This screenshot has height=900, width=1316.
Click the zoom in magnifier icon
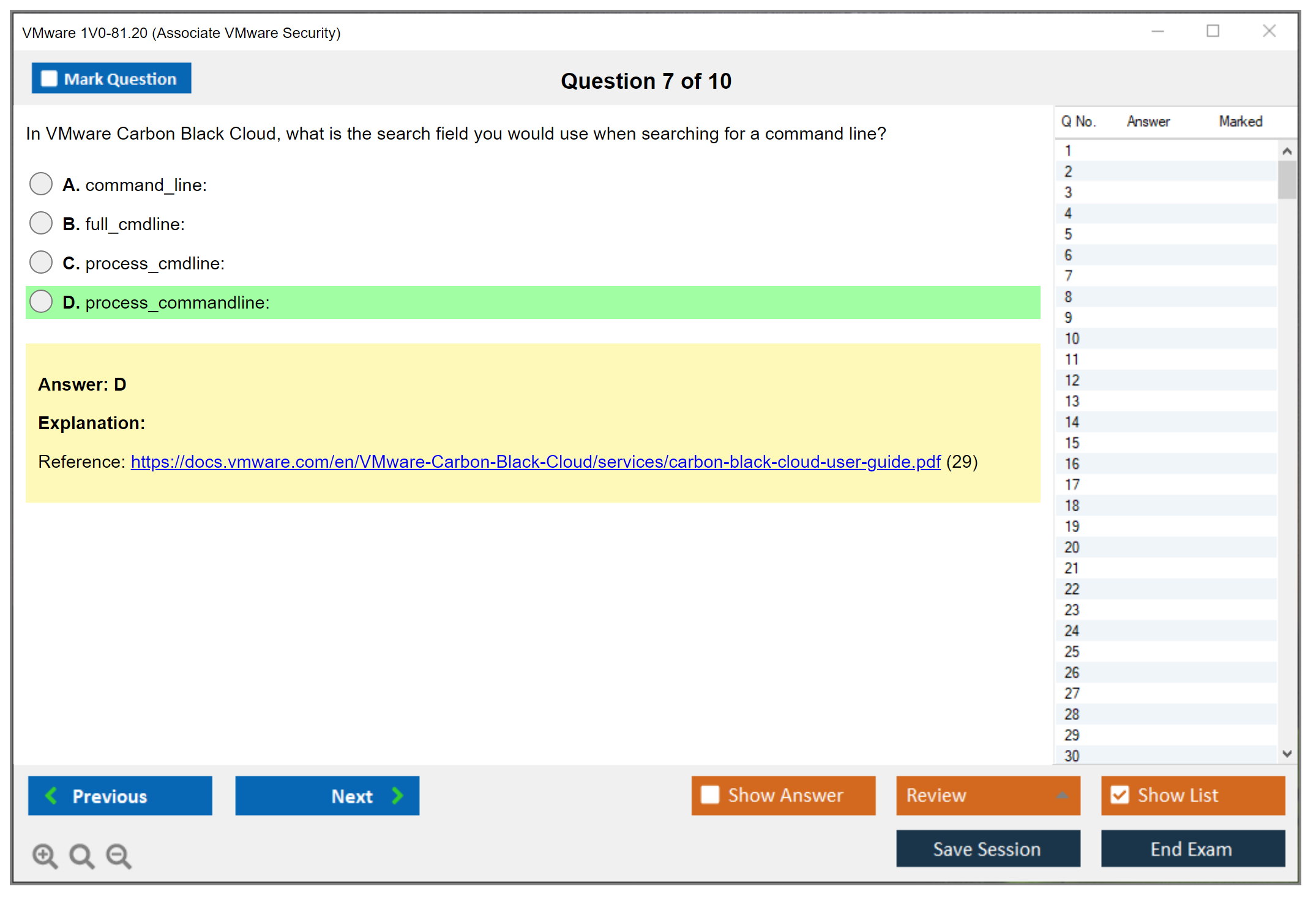45,855
